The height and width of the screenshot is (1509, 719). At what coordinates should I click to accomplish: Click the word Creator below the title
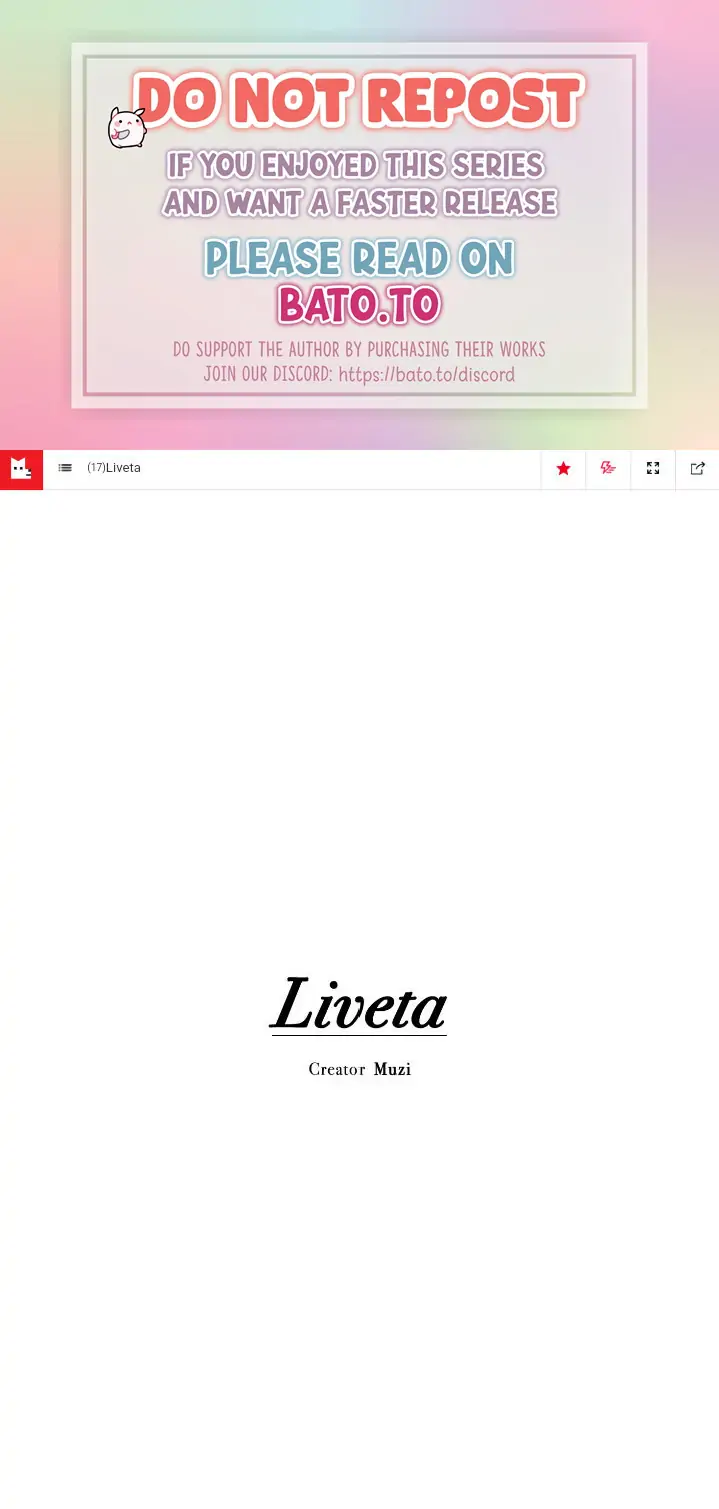click(x=337, y=1070)
